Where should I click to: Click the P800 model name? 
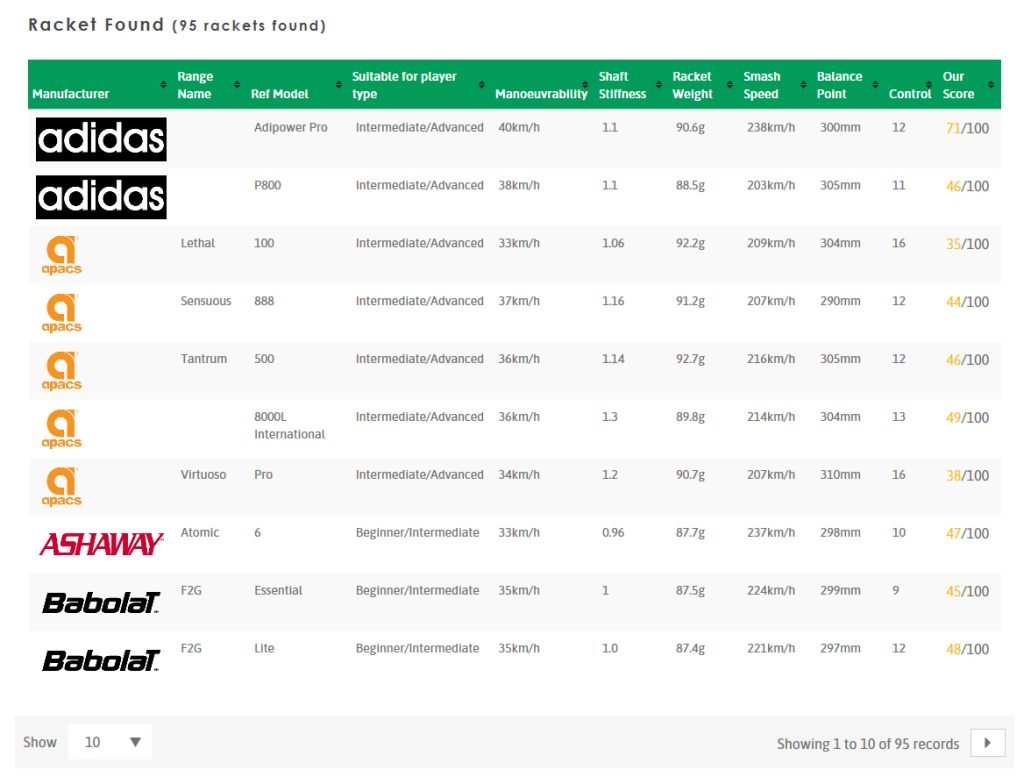click(268, 185)
